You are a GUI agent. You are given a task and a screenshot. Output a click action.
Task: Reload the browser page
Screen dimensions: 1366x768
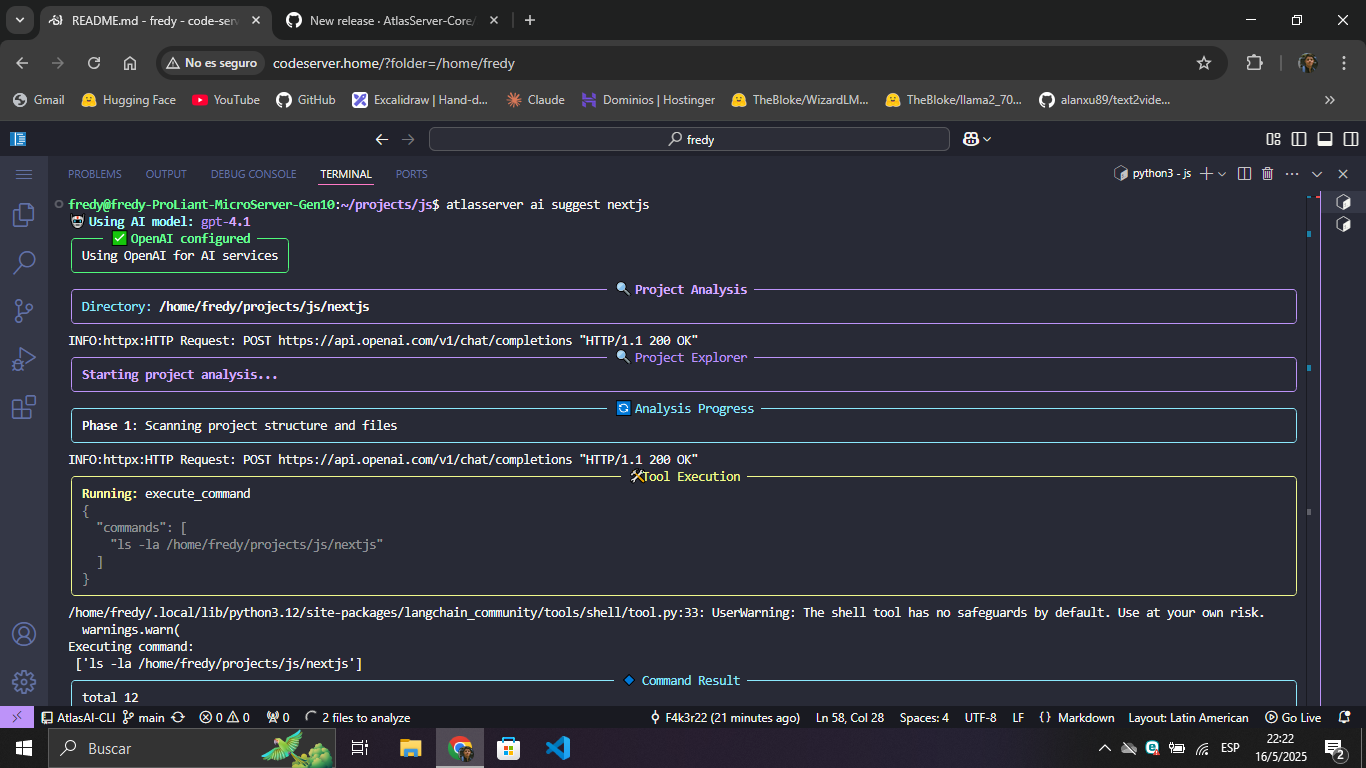[x=94, y=63]
